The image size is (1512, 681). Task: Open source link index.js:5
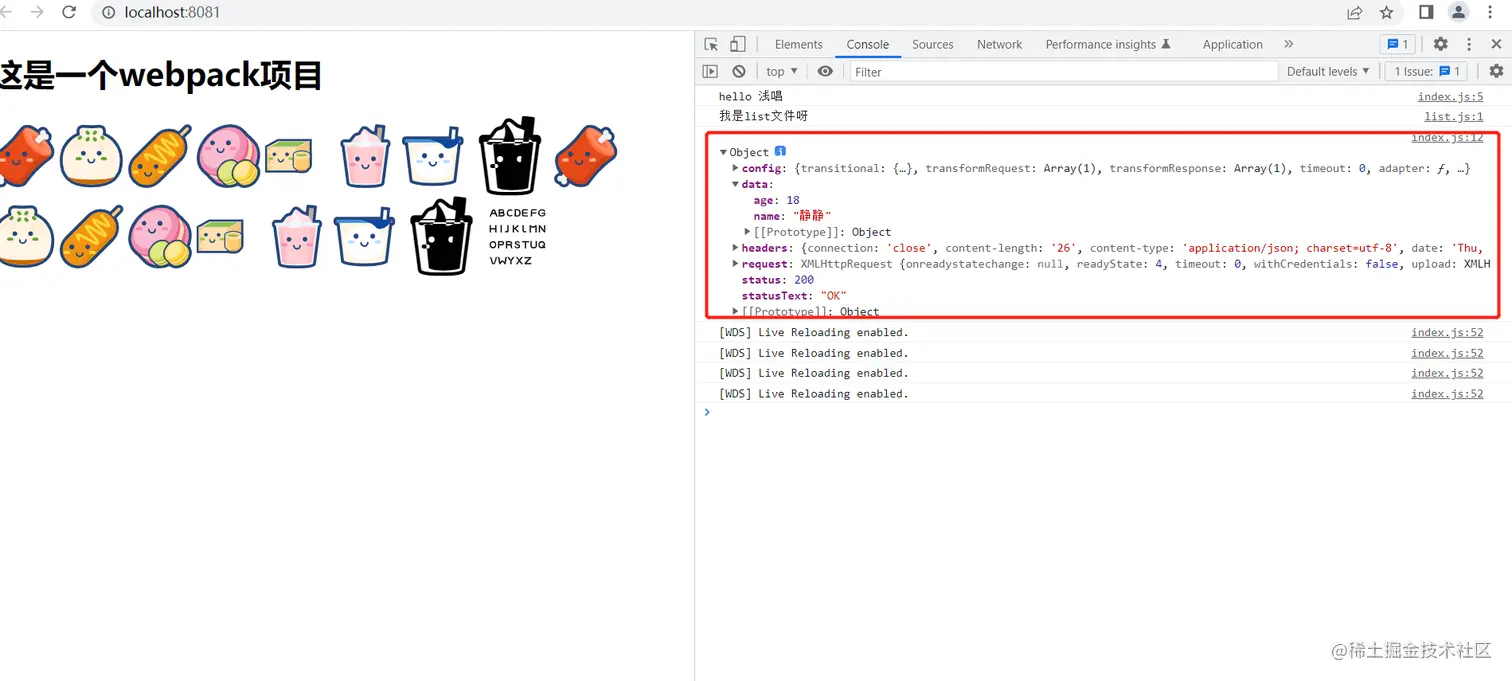click(1450, 97)
